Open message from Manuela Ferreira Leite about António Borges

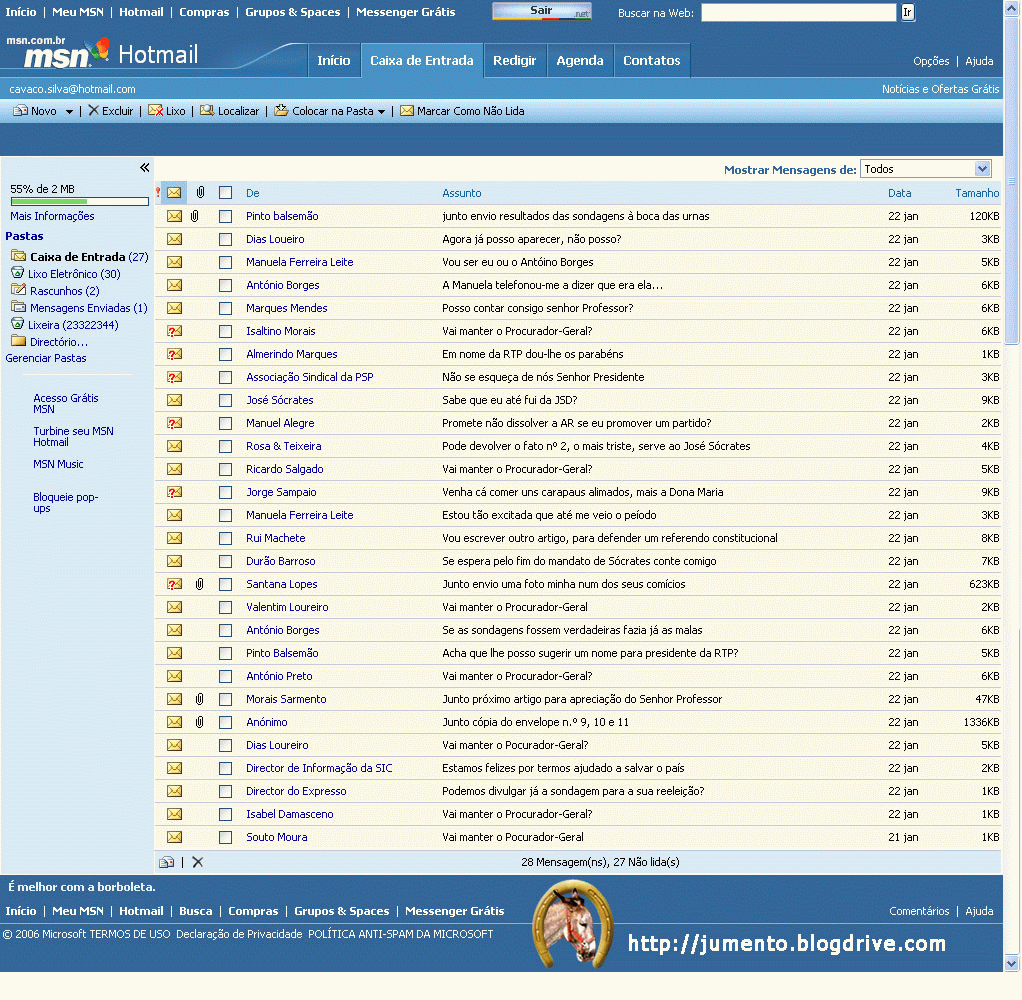[518, 262]
